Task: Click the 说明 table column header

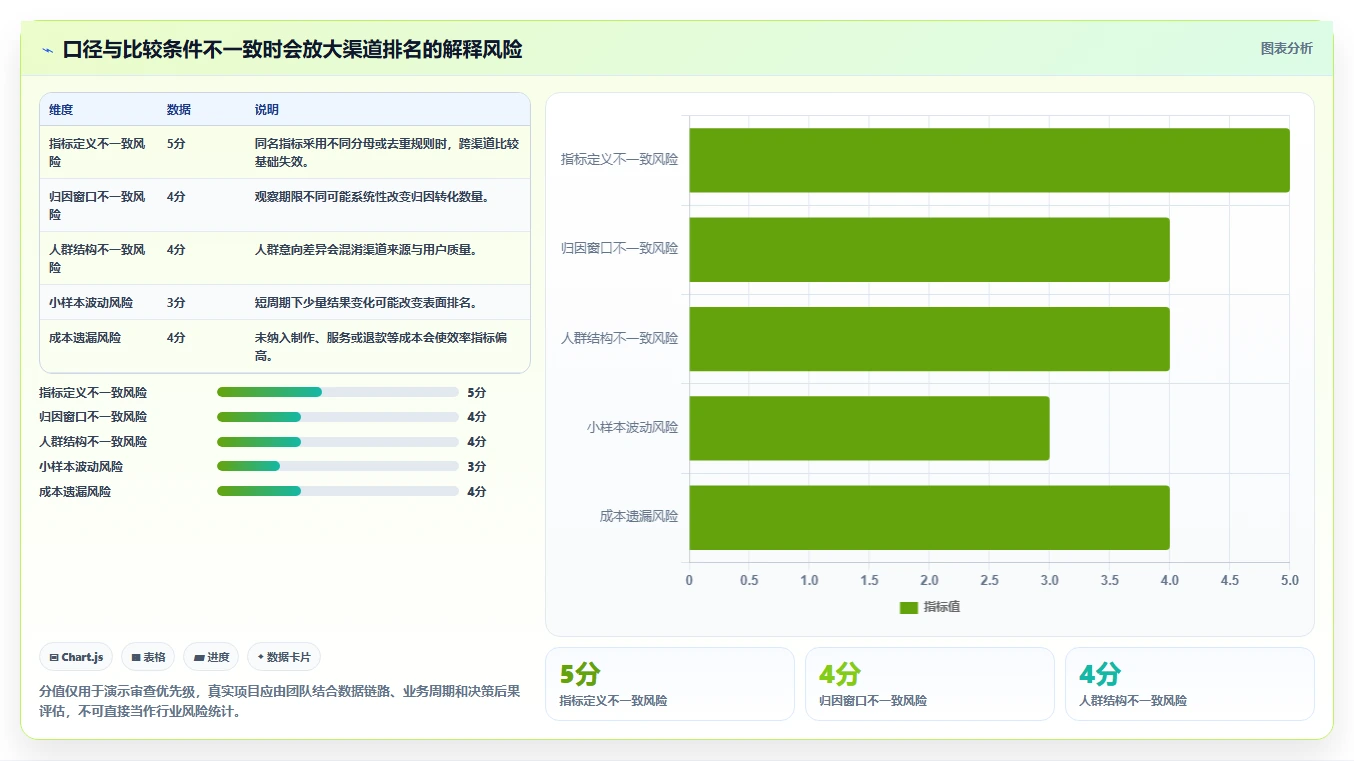Action: (267, 110)
